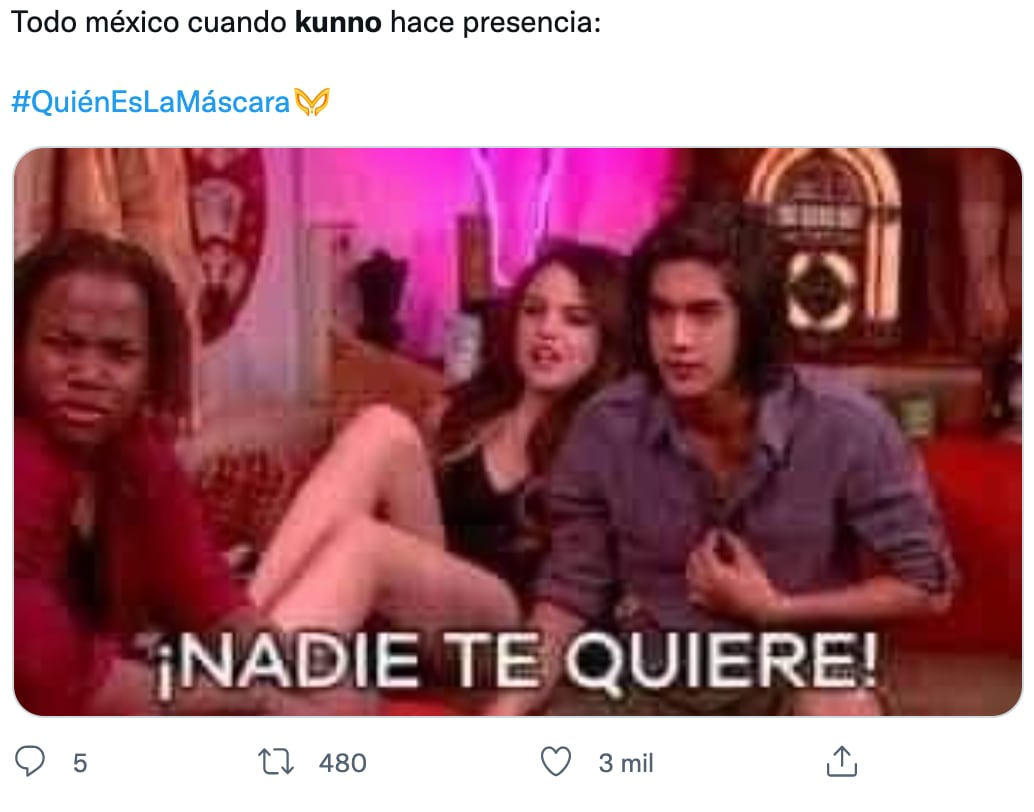This screenshot has height=812, width=1034.
Task: Open the share menu via upload arrow icon
Action: pyautogui.click(x=841, y=761)
